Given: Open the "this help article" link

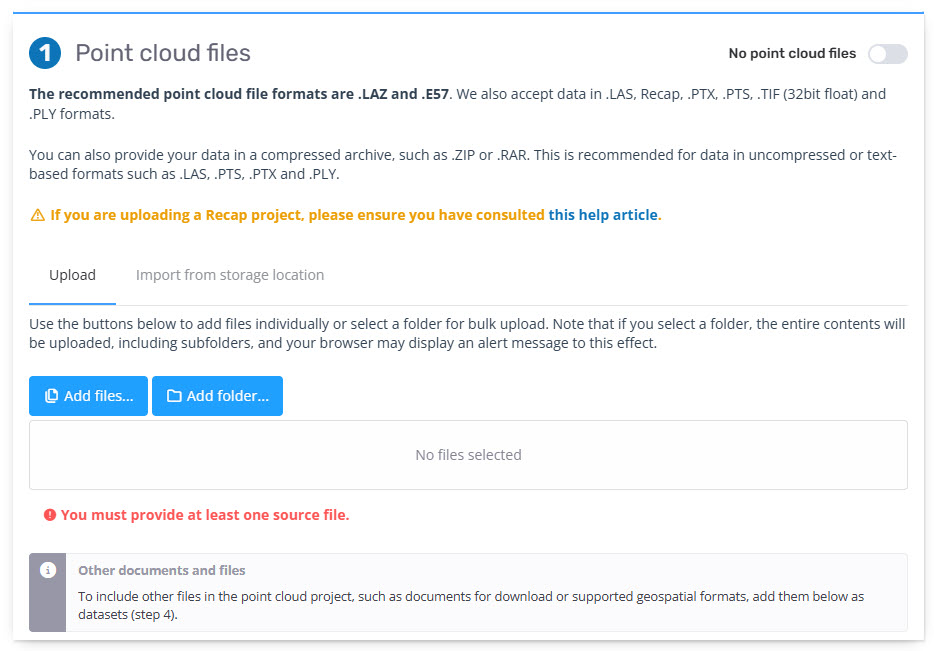Looking at the screenshot, I should [x=603, y=215].
